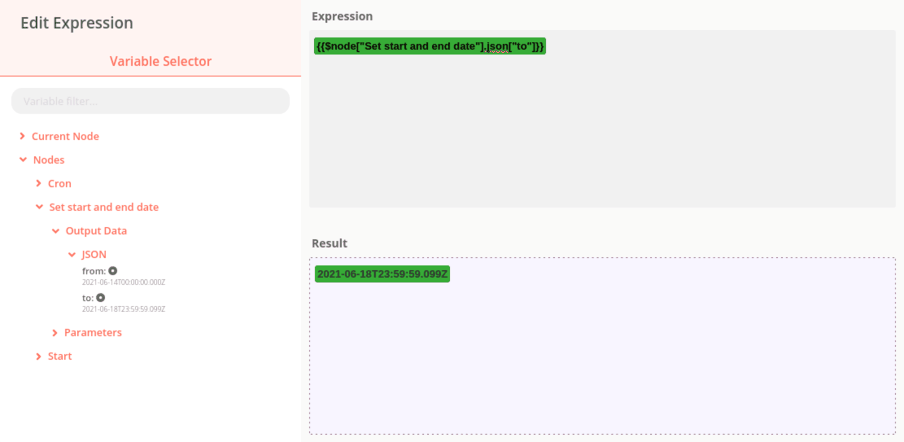The height and width of the screenshot is (442, 904).
Task: Click the from: variable label
Action: point(93,271)
